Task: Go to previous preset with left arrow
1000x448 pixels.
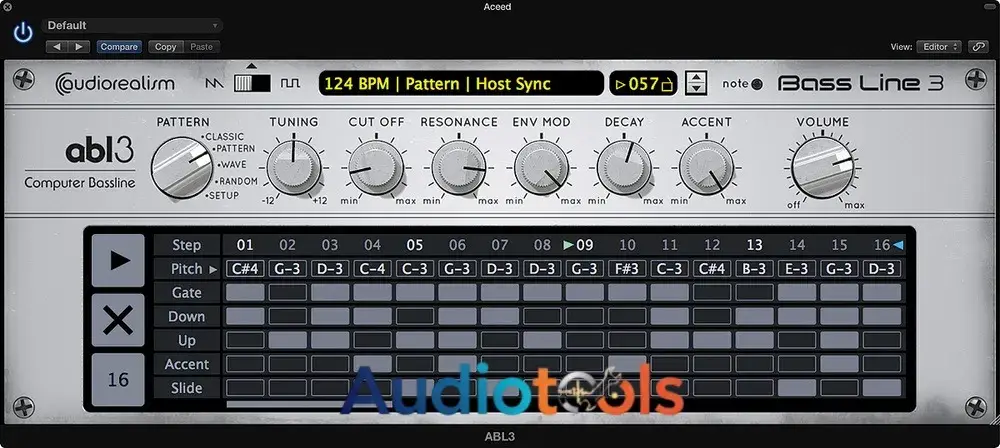Action: point(57,47)
